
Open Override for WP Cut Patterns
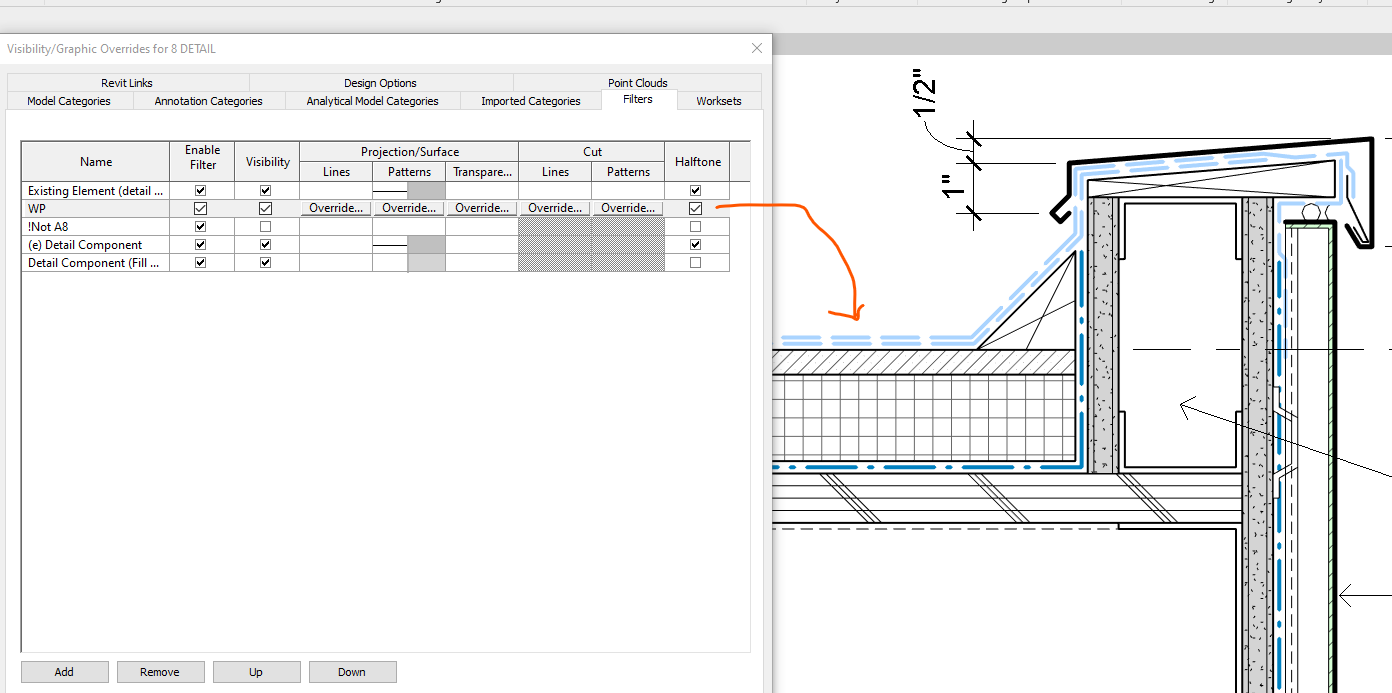(627, 208)
